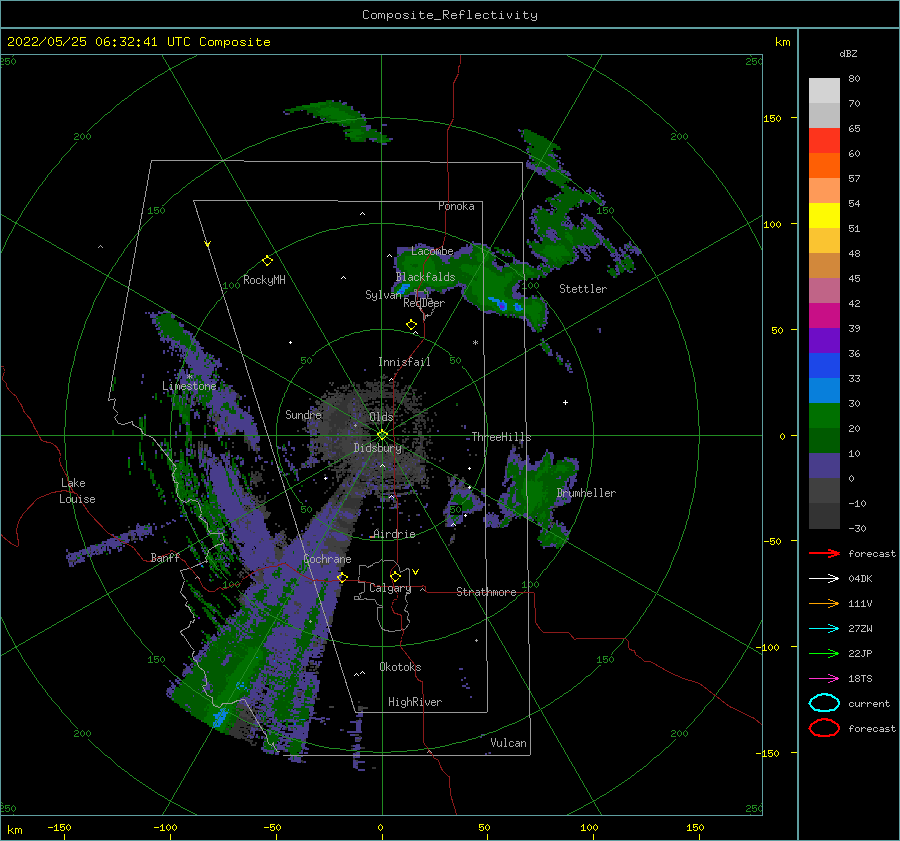Select the cyan current ellipse icon

pyautogui.click(x=824, y=703)
